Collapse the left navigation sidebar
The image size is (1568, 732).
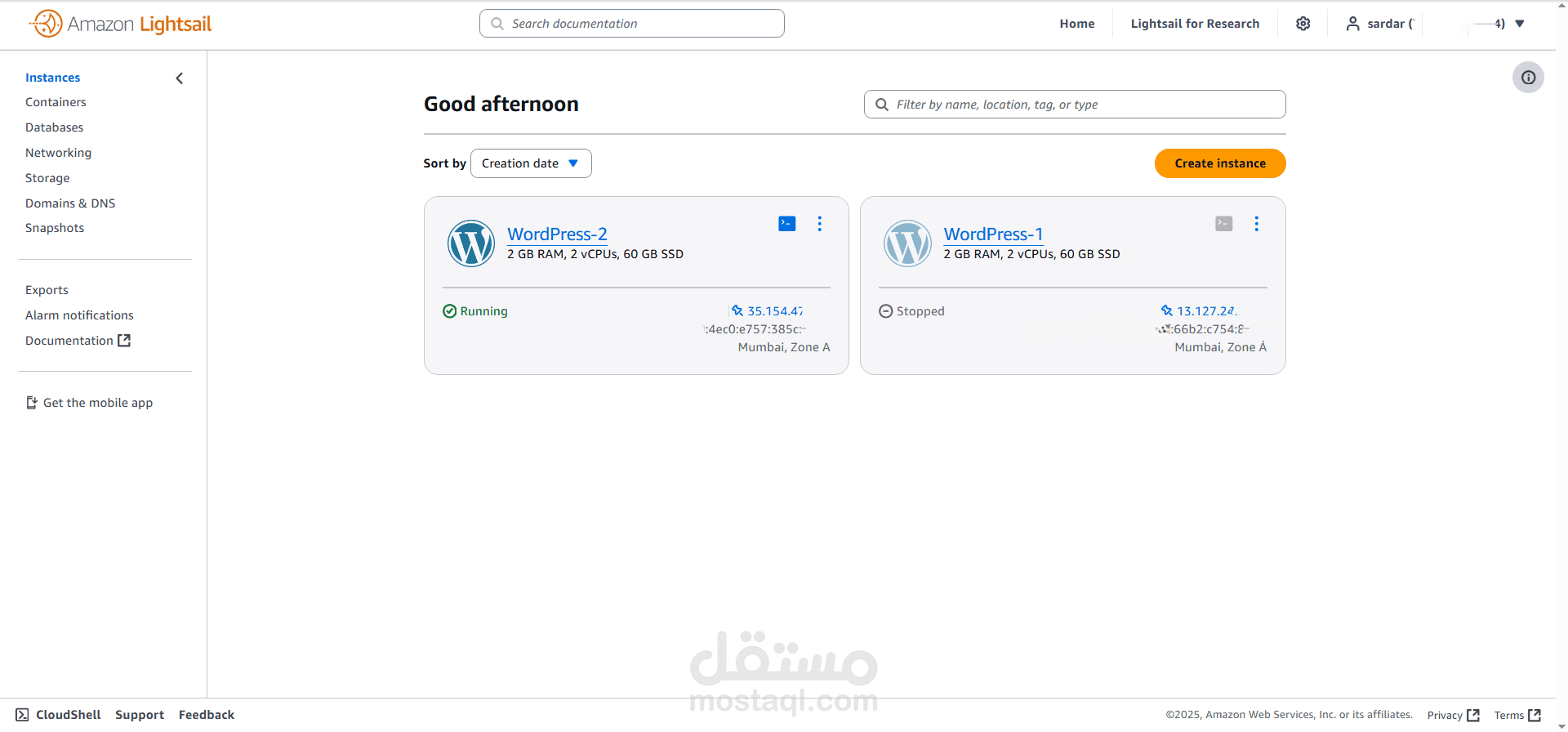[180, 78]
